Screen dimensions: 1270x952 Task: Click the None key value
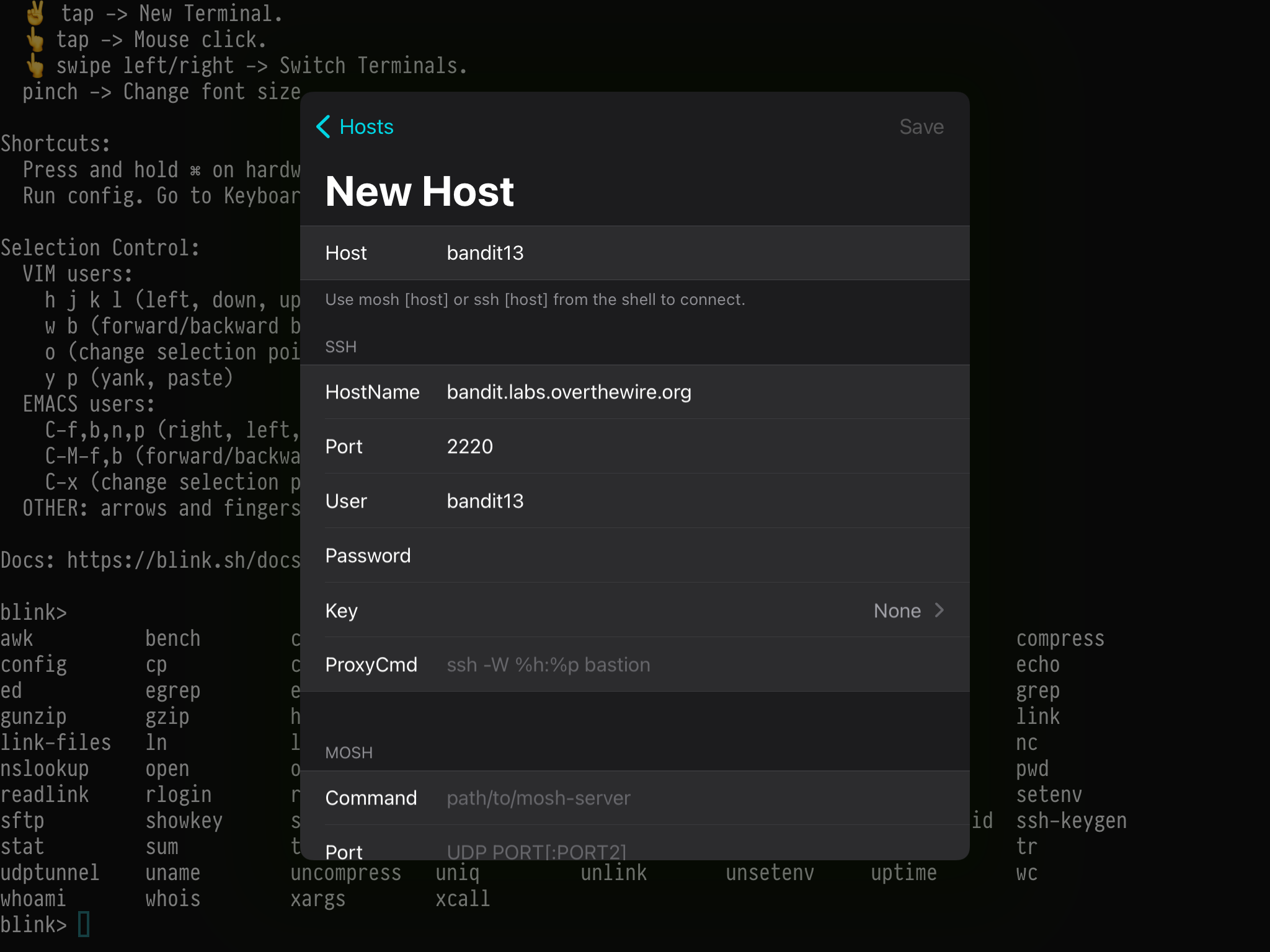(x=897, y=610)
